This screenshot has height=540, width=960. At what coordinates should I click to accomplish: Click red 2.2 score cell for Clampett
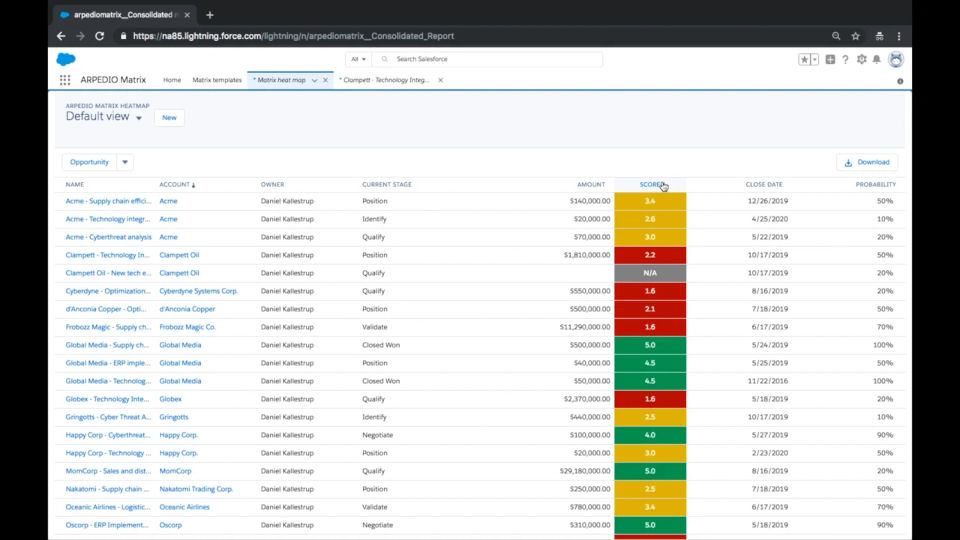click(x=650, y=255)
